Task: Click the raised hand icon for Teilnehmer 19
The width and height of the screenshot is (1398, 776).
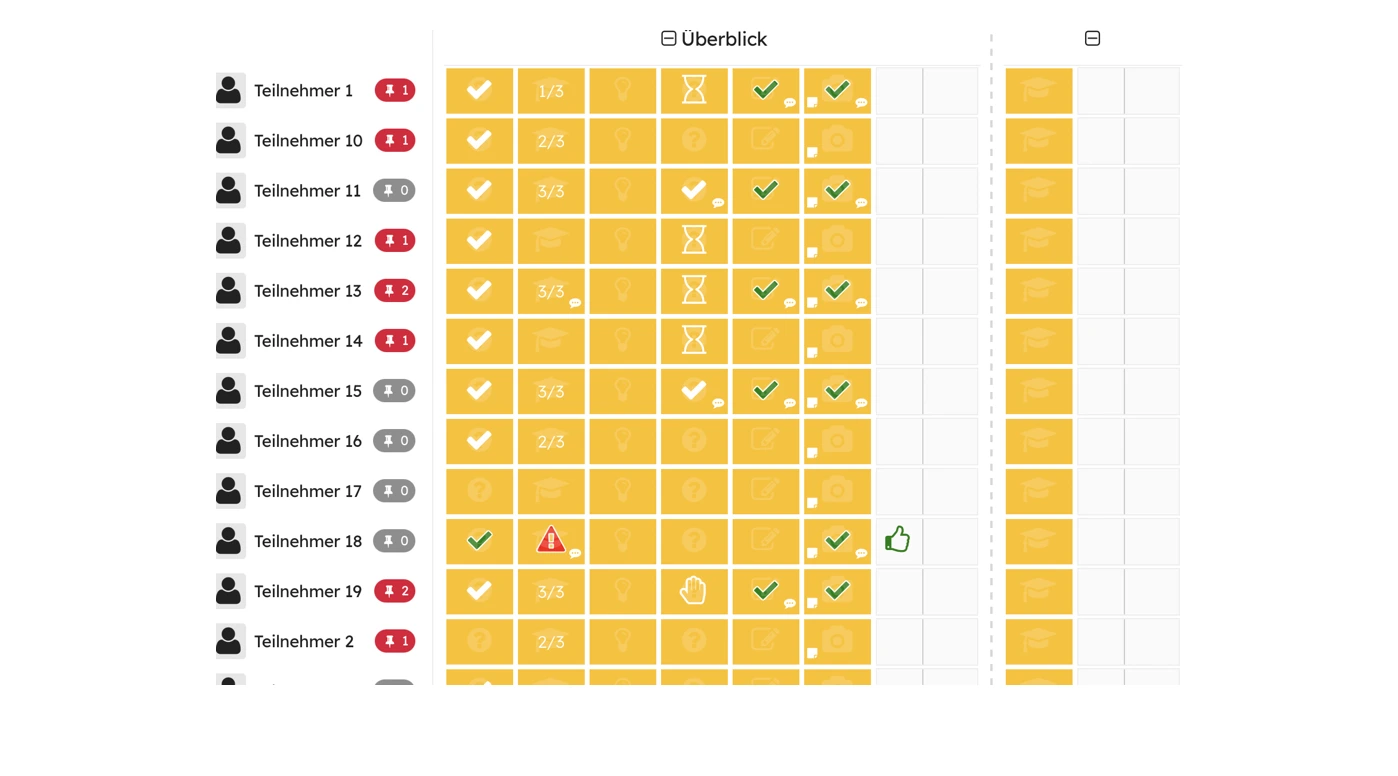Action: pos(693,591)
